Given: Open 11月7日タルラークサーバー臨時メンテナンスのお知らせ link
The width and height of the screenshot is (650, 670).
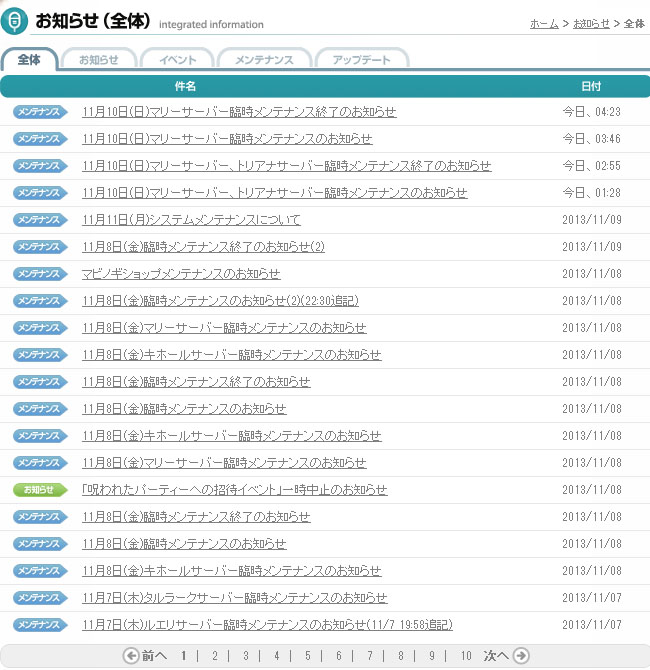Looking at the screenshot, I should (x=235, y=598).
